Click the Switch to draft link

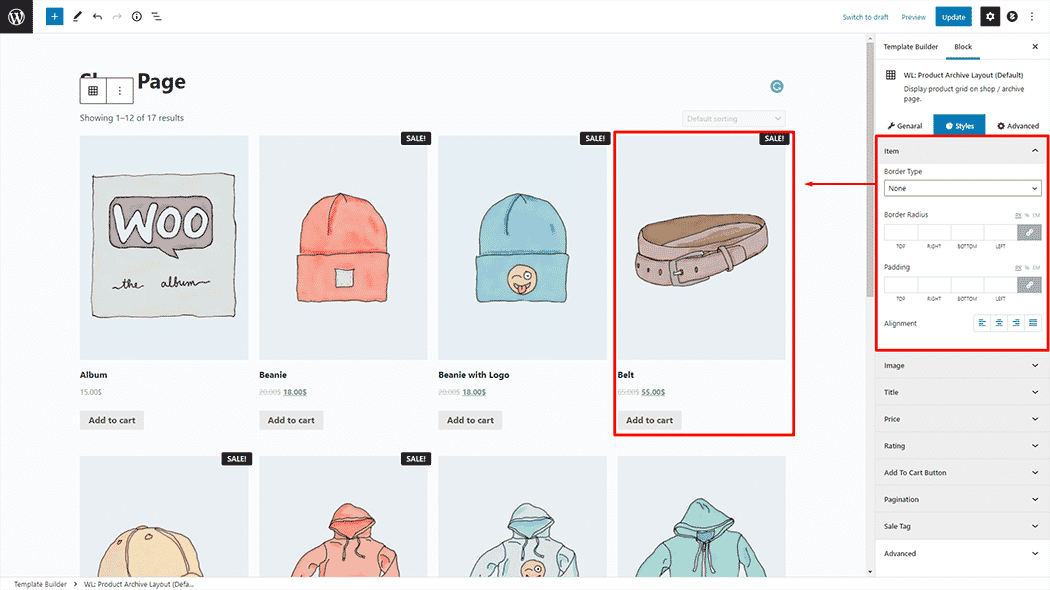(x=865, y=17)
